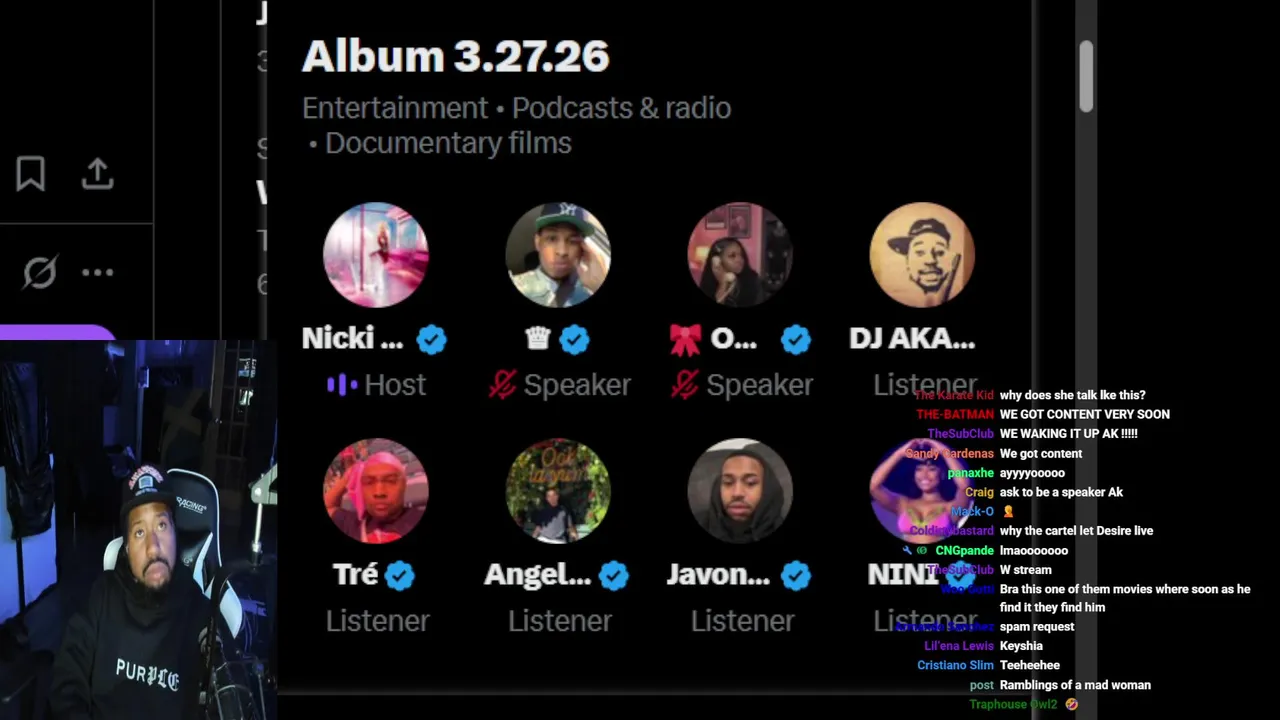This screenshot has width=1280, height=720.
Task: Click the bookmark icon
Action: [x=30, y=174]
